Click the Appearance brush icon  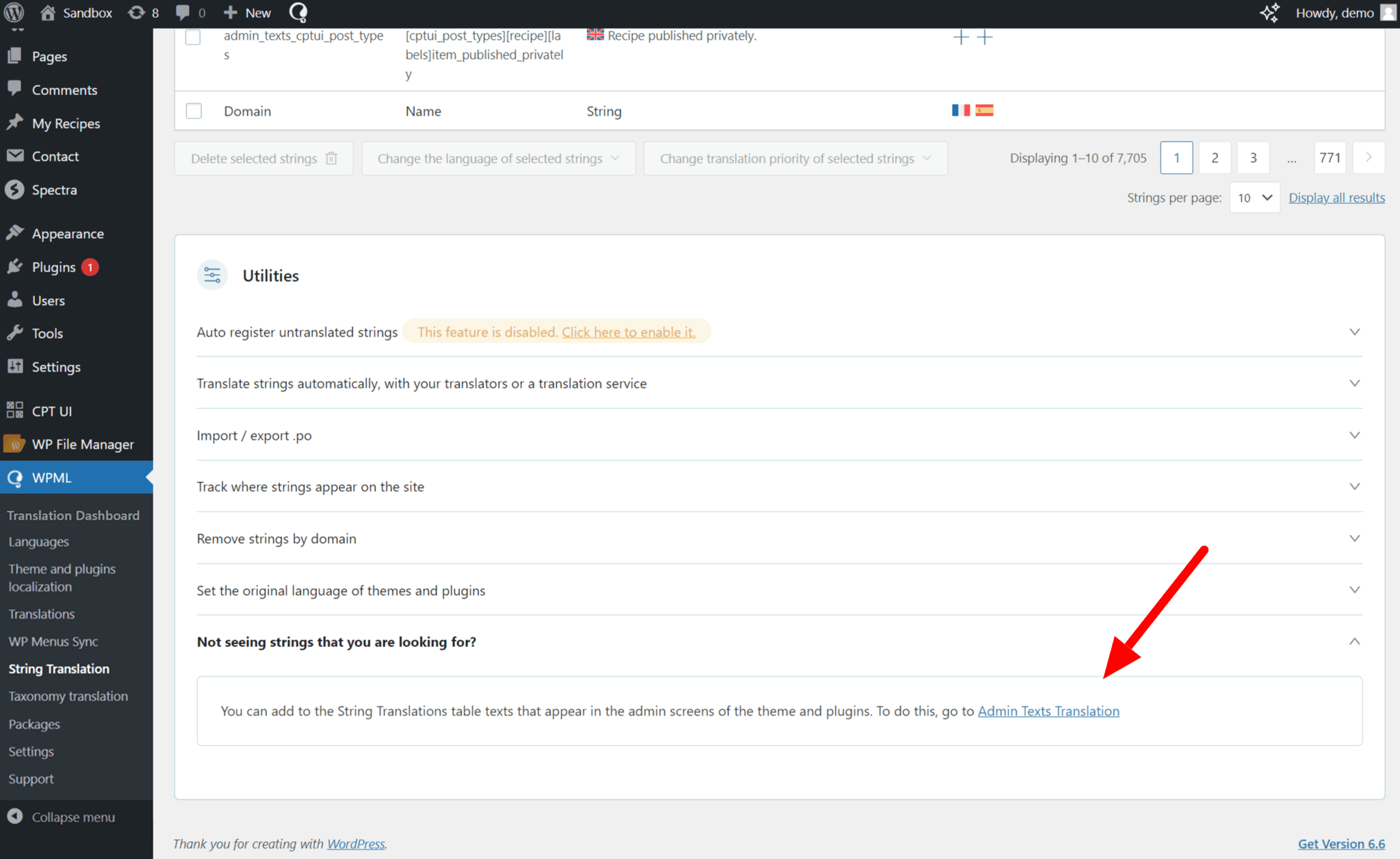(15, 233)
